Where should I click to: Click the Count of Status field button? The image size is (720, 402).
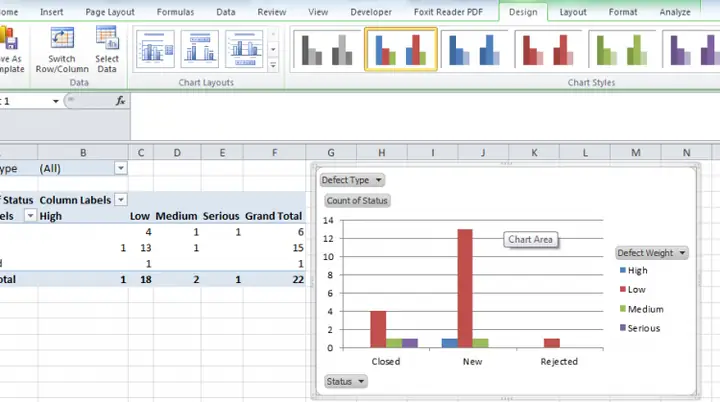click(357, 201)
